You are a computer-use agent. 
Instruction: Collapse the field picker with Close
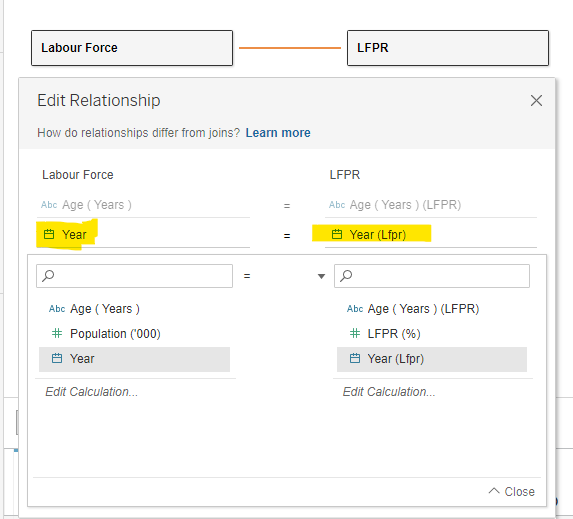point(511,492)
